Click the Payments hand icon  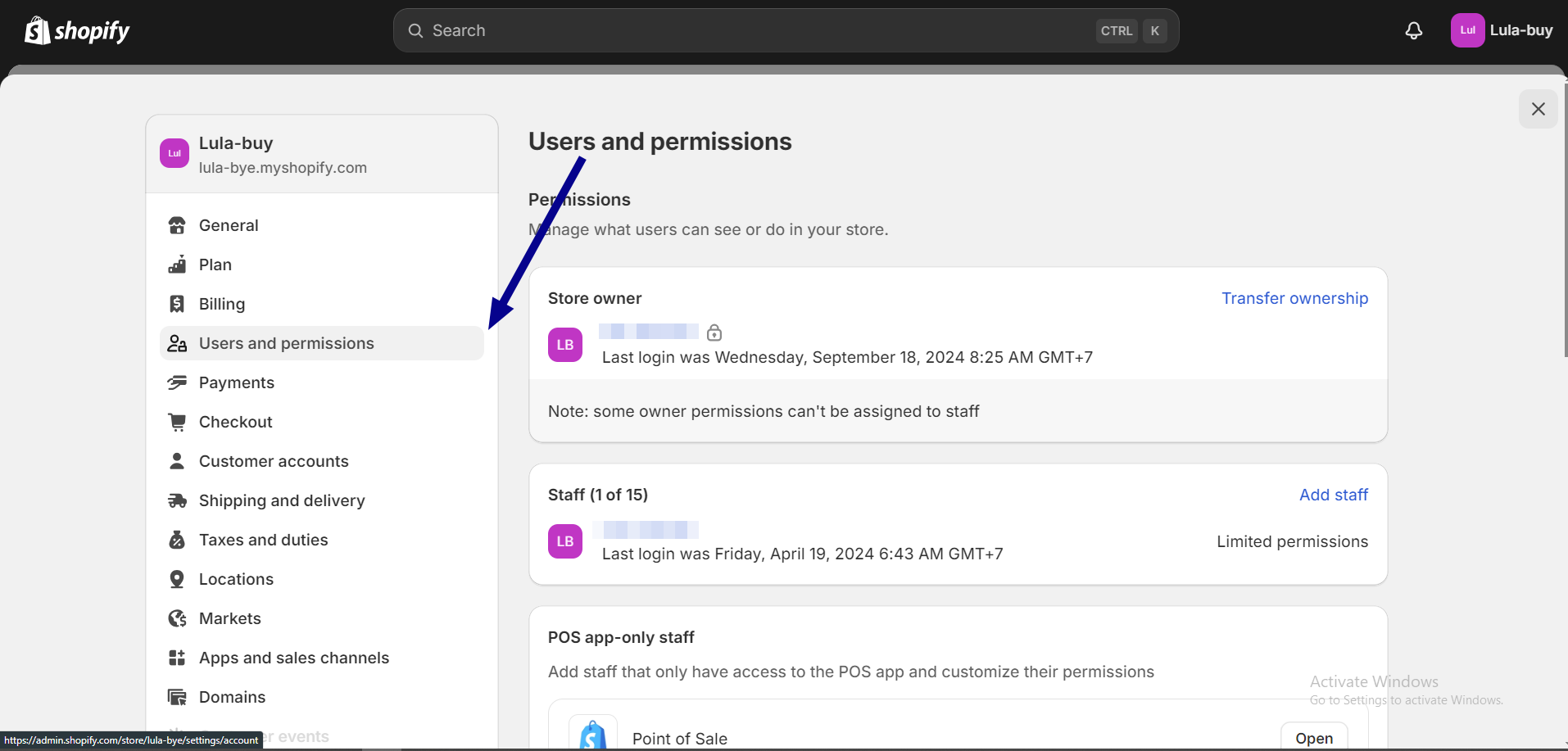177,382
